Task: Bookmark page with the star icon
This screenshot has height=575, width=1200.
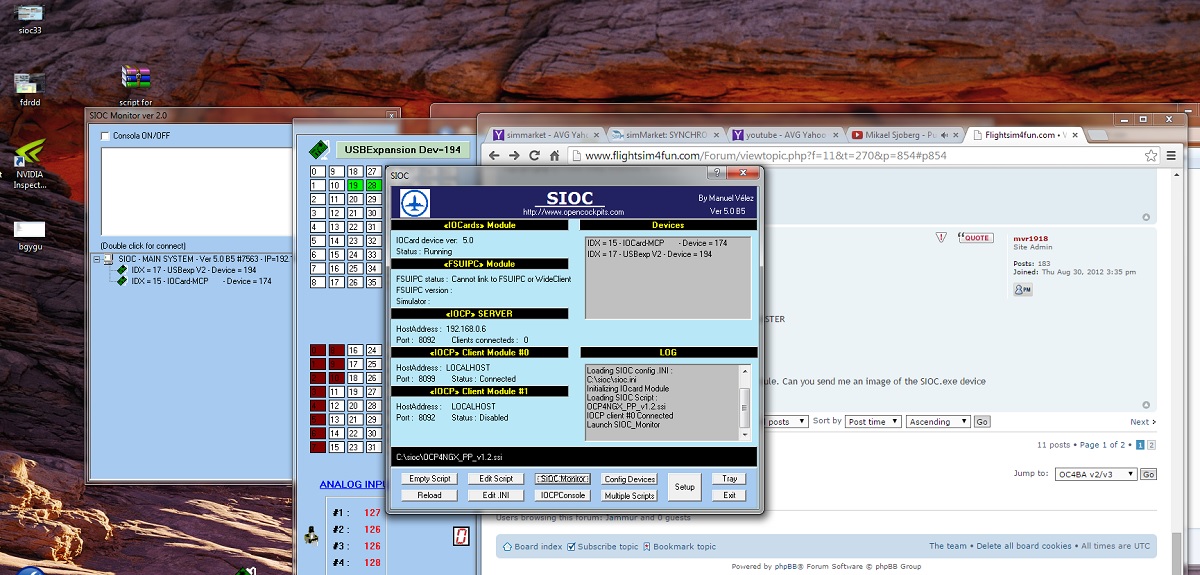Action: click(x=1151, y=156)
